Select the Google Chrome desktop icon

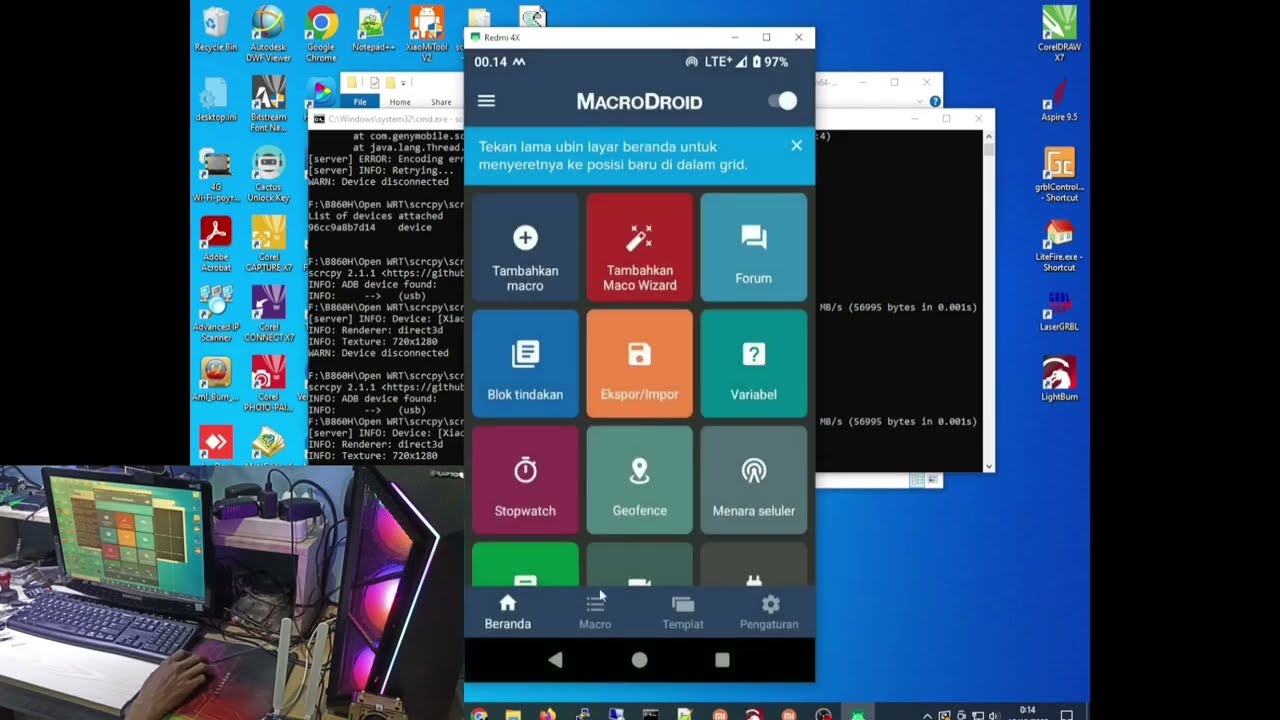321,34
